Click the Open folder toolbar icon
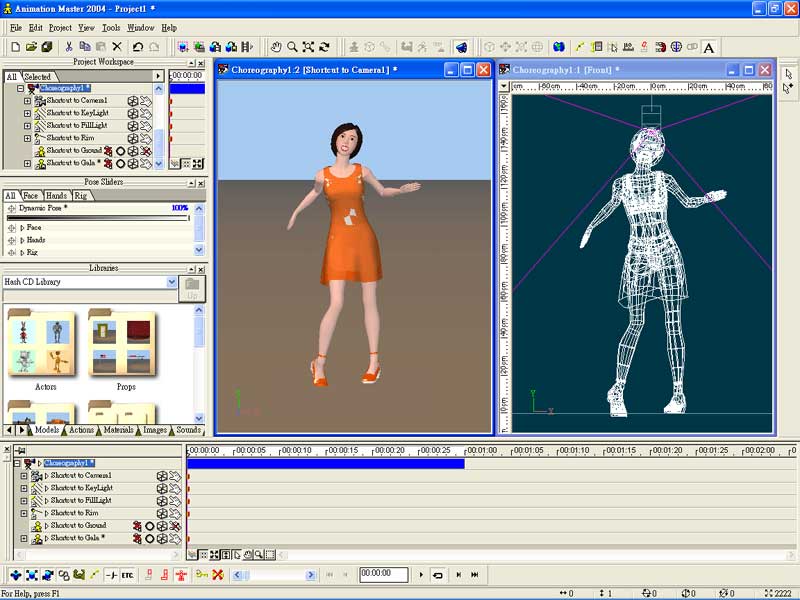The width and height of the screenshot is (800, 600). 31,47
